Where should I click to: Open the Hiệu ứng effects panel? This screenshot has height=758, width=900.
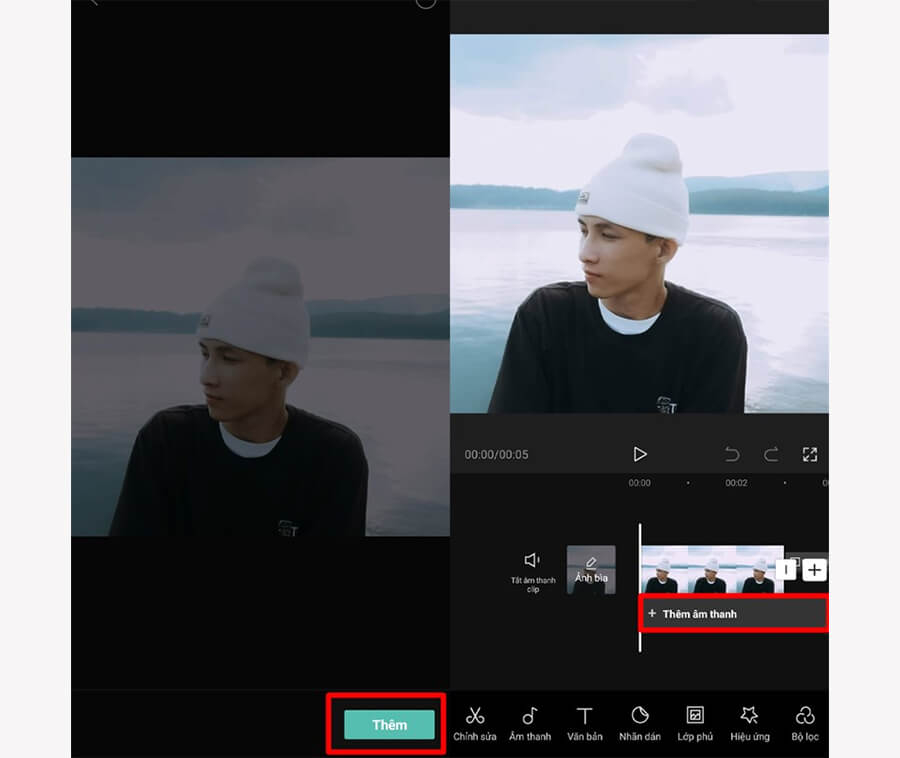tap(751, 722)
